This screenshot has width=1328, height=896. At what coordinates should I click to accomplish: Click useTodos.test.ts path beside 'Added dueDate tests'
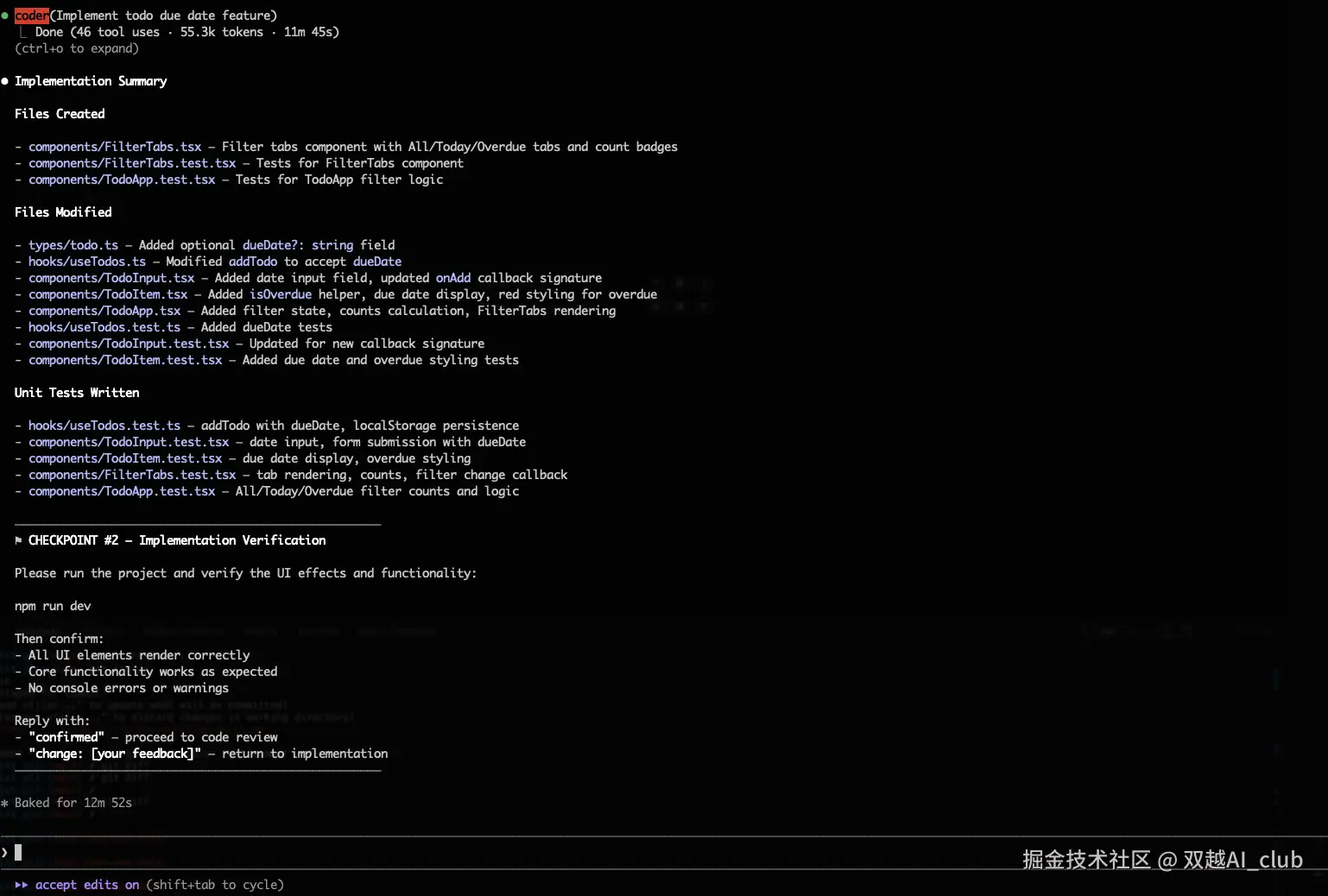tap(104, 327)
